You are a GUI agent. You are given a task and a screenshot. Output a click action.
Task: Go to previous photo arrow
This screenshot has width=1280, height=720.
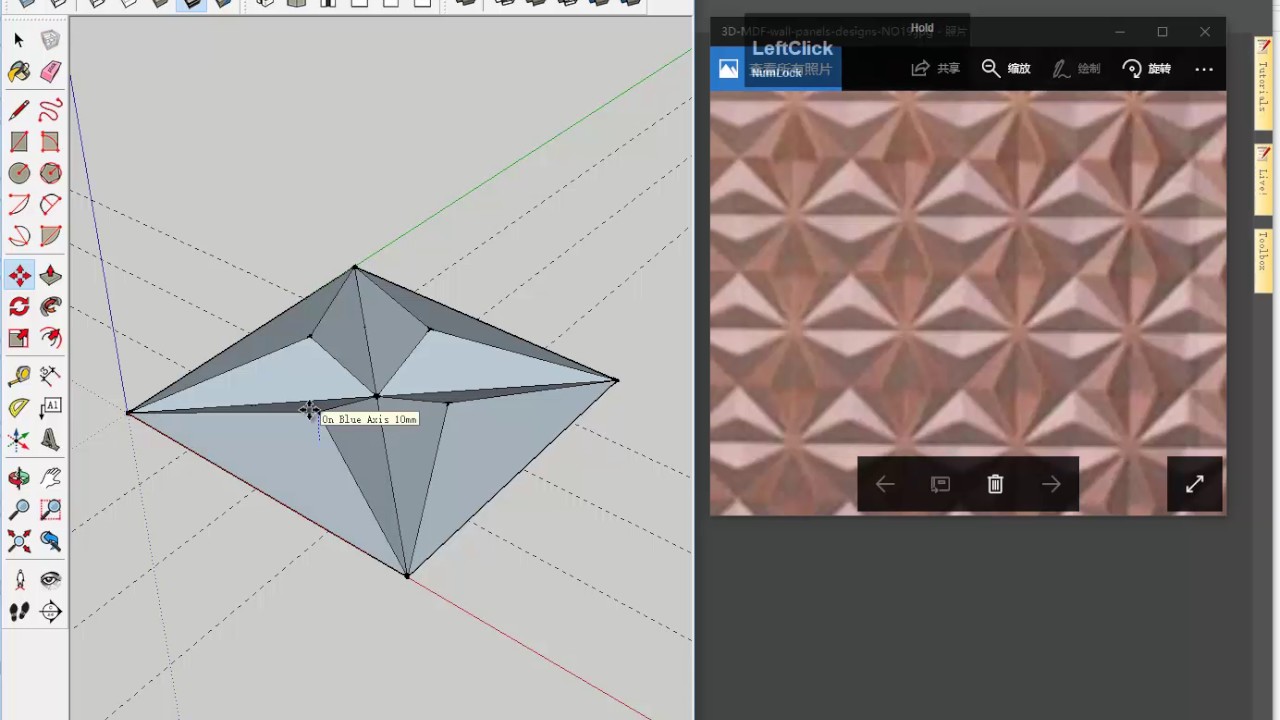click(x=885, y=484)
